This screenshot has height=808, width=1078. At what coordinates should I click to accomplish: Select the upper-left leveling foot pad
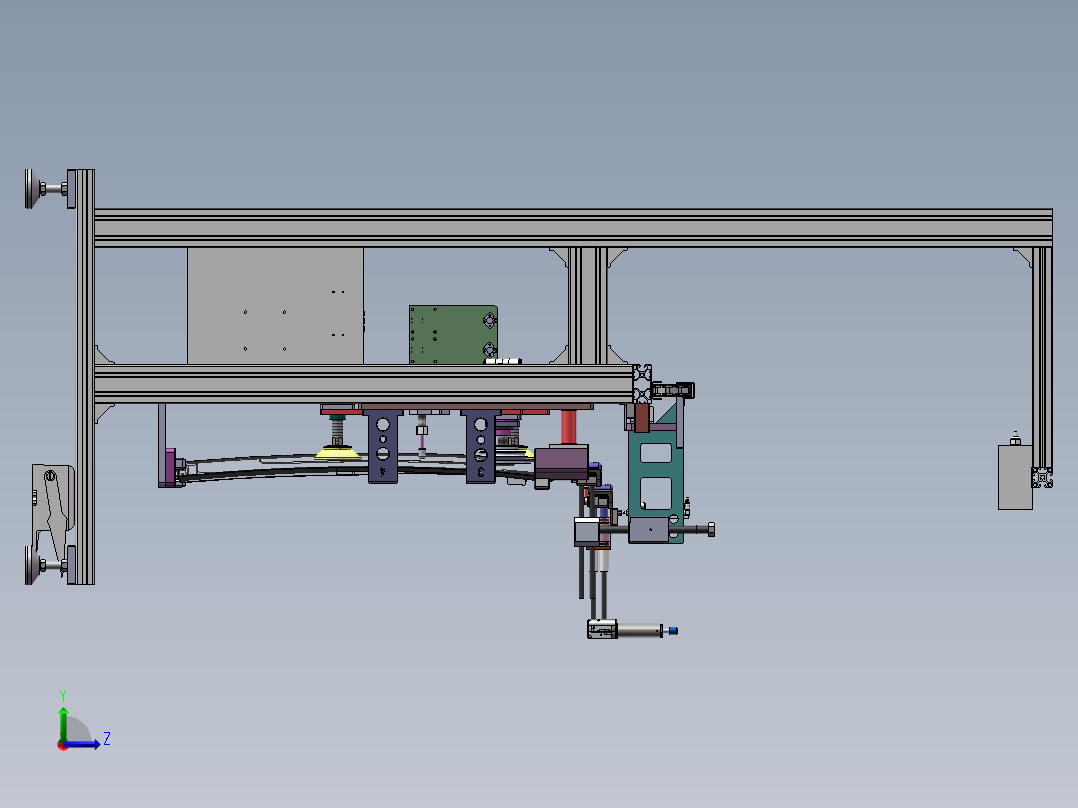click(x=30, y=188)
